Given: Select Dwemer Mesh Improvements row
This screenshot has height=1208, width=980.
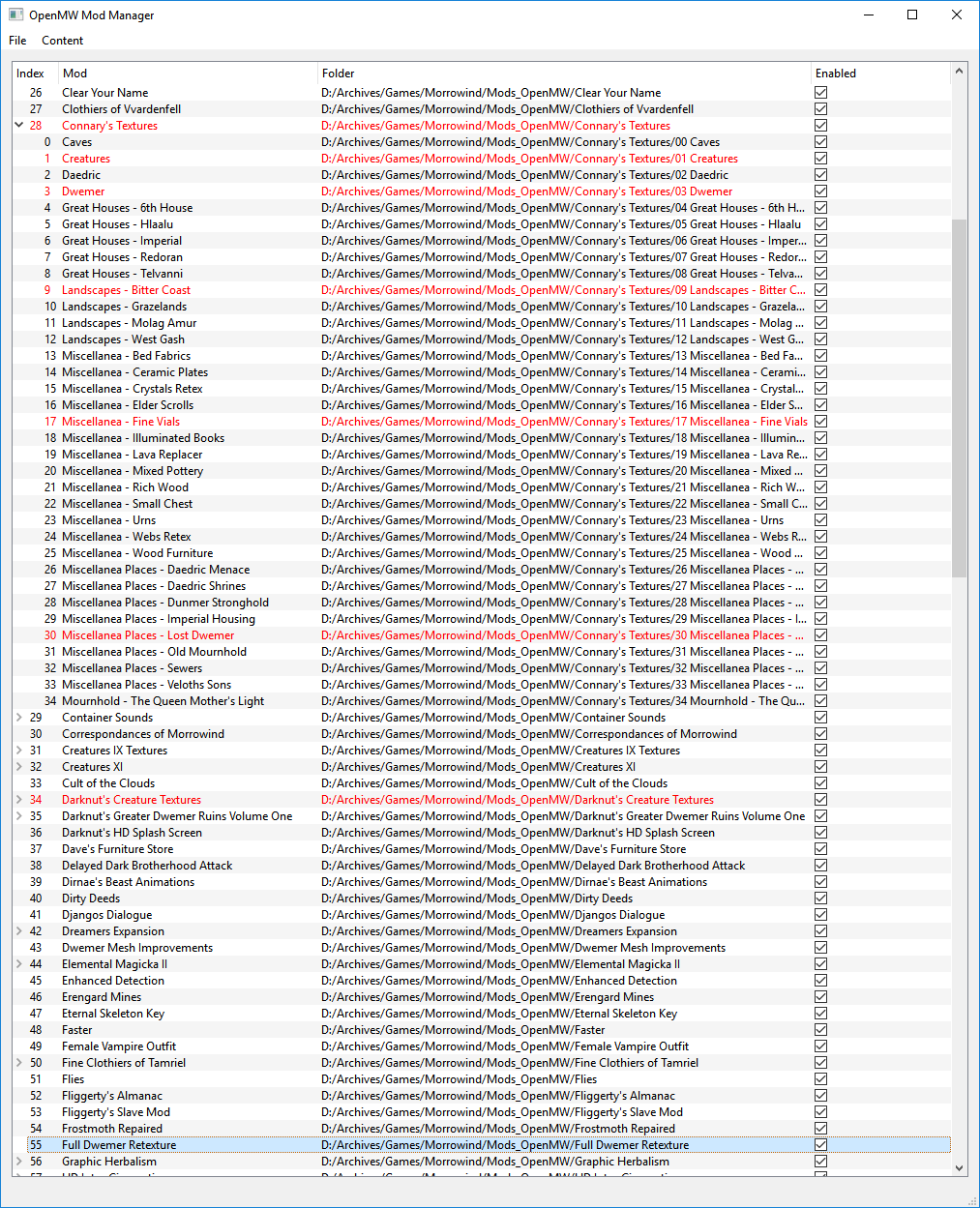Looking at the screenshot, I should pyautogui.click(x=482, y=948).
